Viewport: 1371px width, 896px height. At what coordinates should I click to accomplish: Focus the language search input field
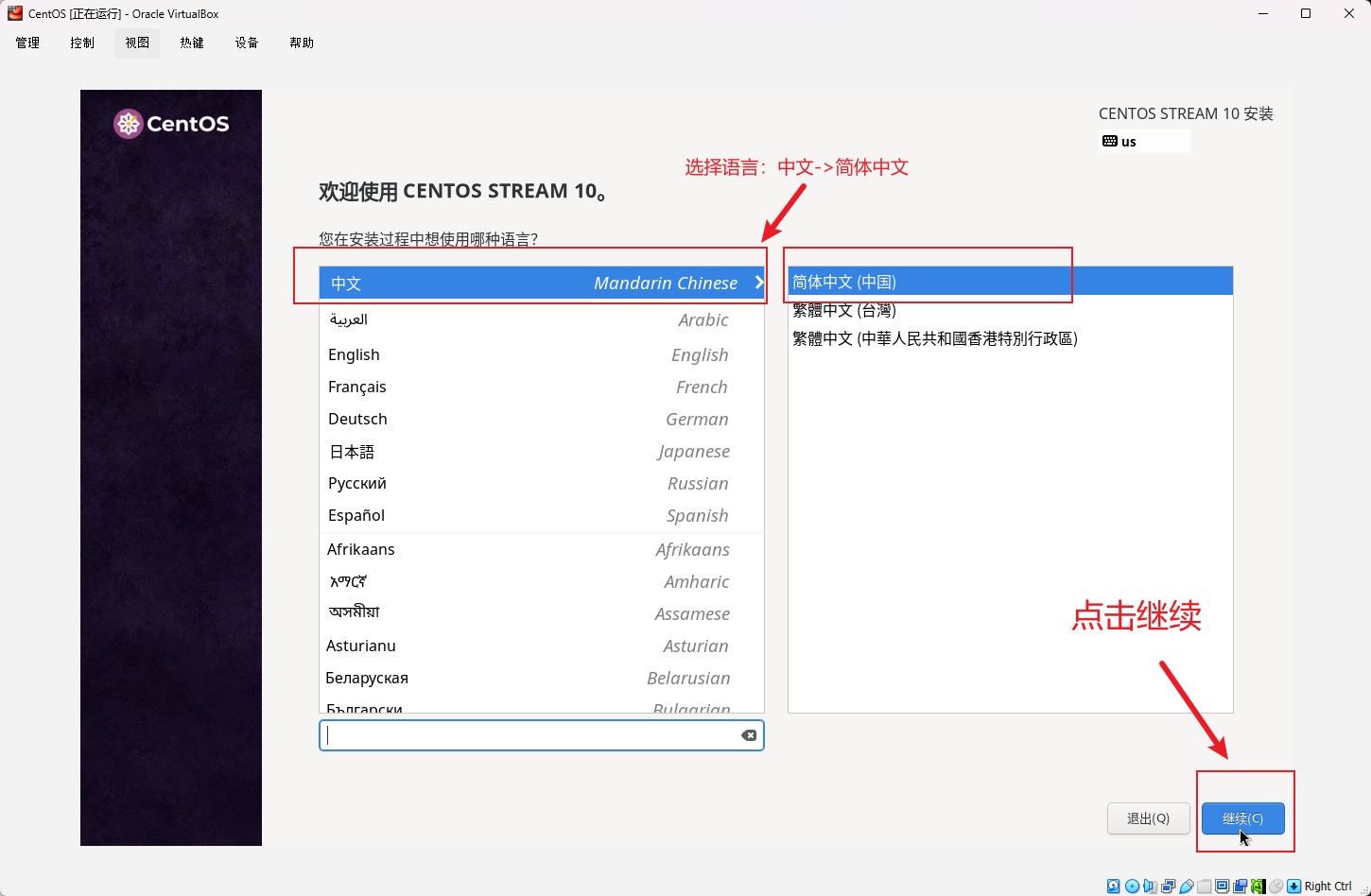542,735
